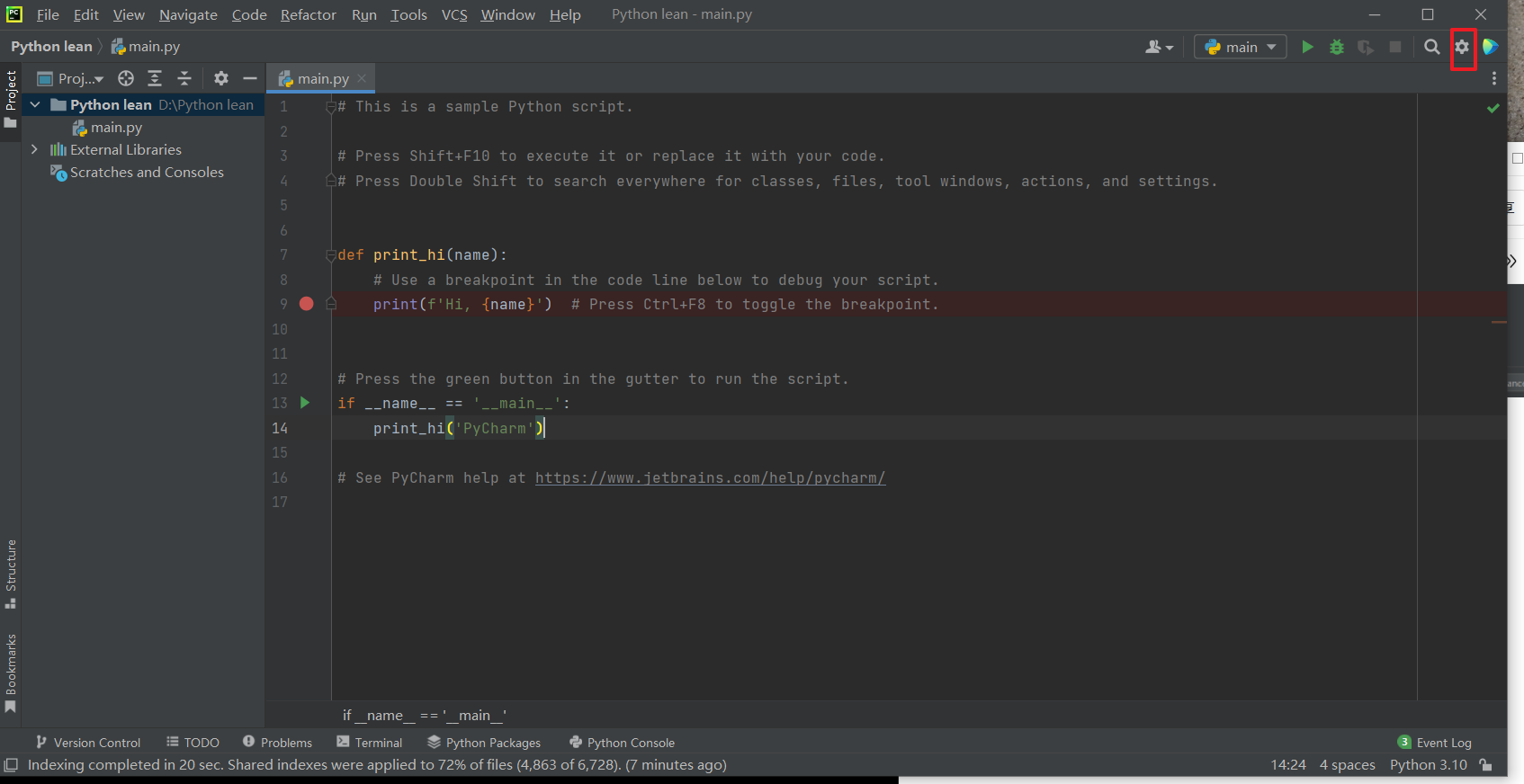Viewport: 1524px width, 784px height.
Task: Toggle the red breakpoint on line 9
Action: [306, 304]
